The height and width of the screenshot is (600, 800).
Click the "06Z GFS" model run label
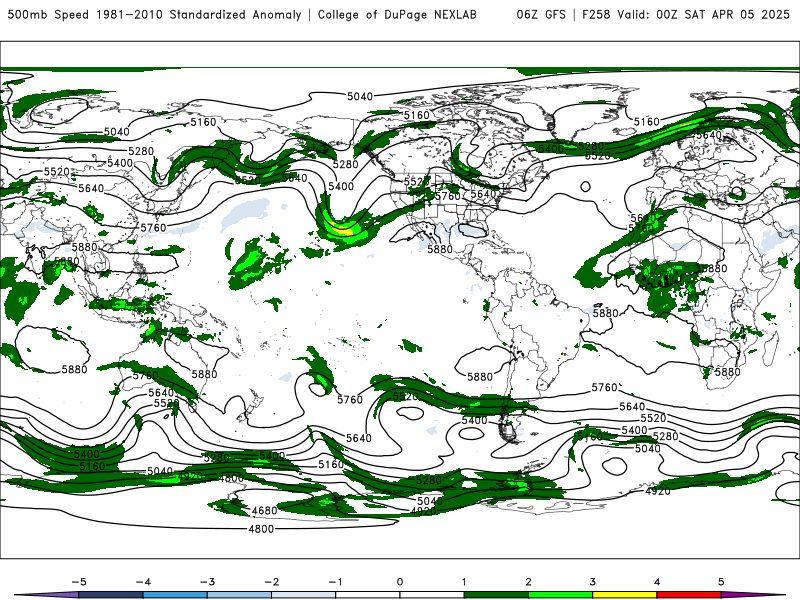[541, 14]
